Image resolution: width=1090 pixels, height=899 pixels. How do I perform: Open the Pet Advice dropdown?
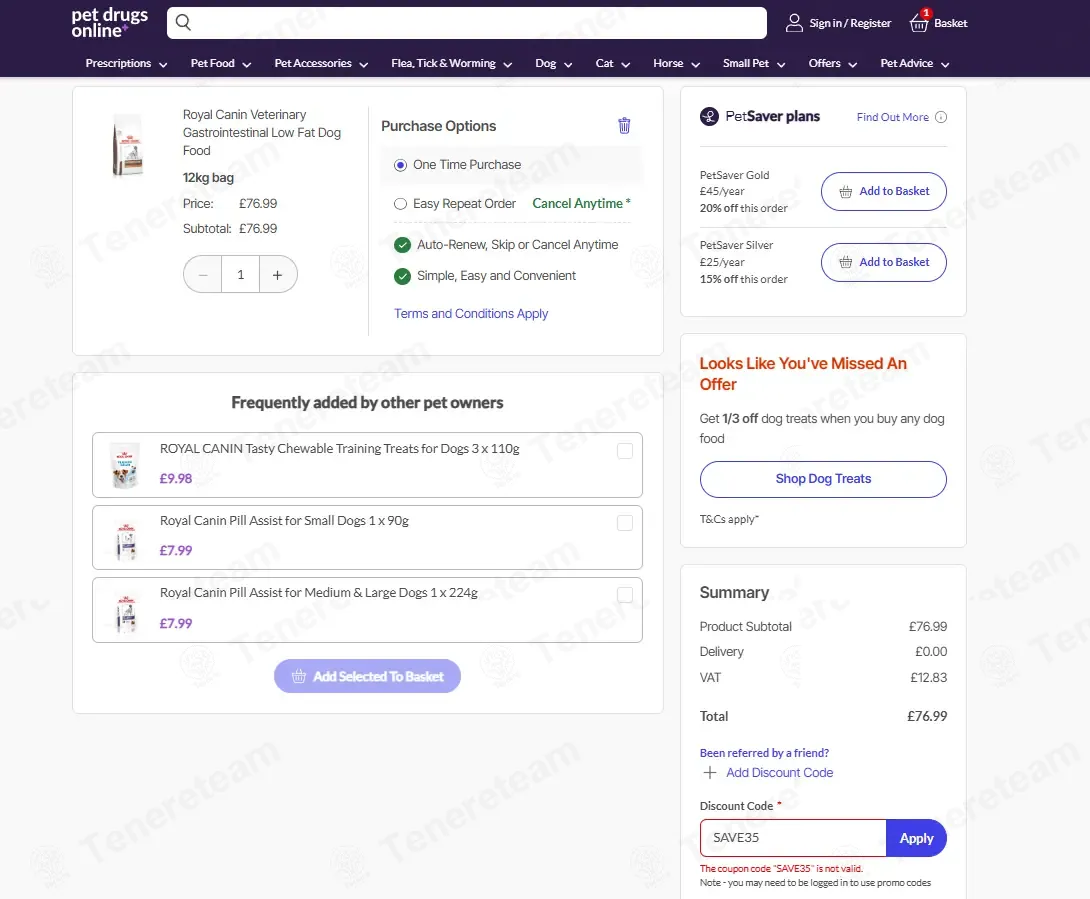tap(914, 63)
